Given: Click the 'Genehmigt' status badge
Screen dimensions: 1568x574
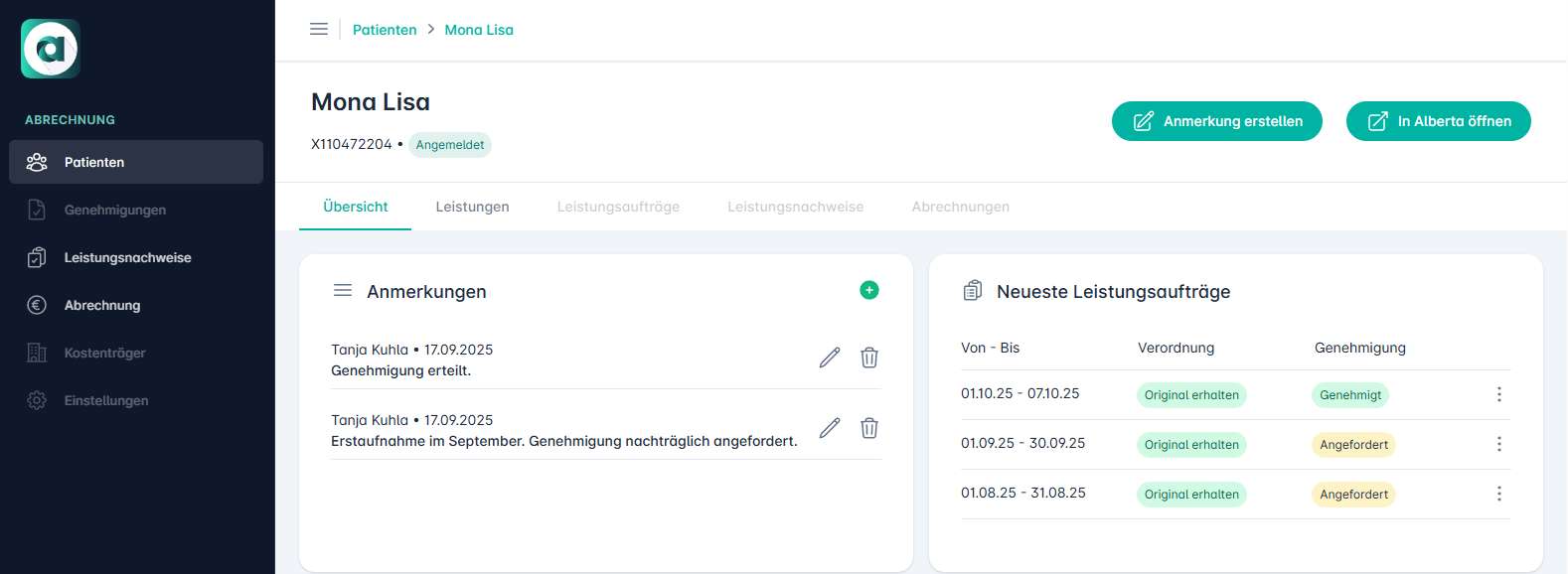Looking at the screenshot, I should (x=1349, y=395).
